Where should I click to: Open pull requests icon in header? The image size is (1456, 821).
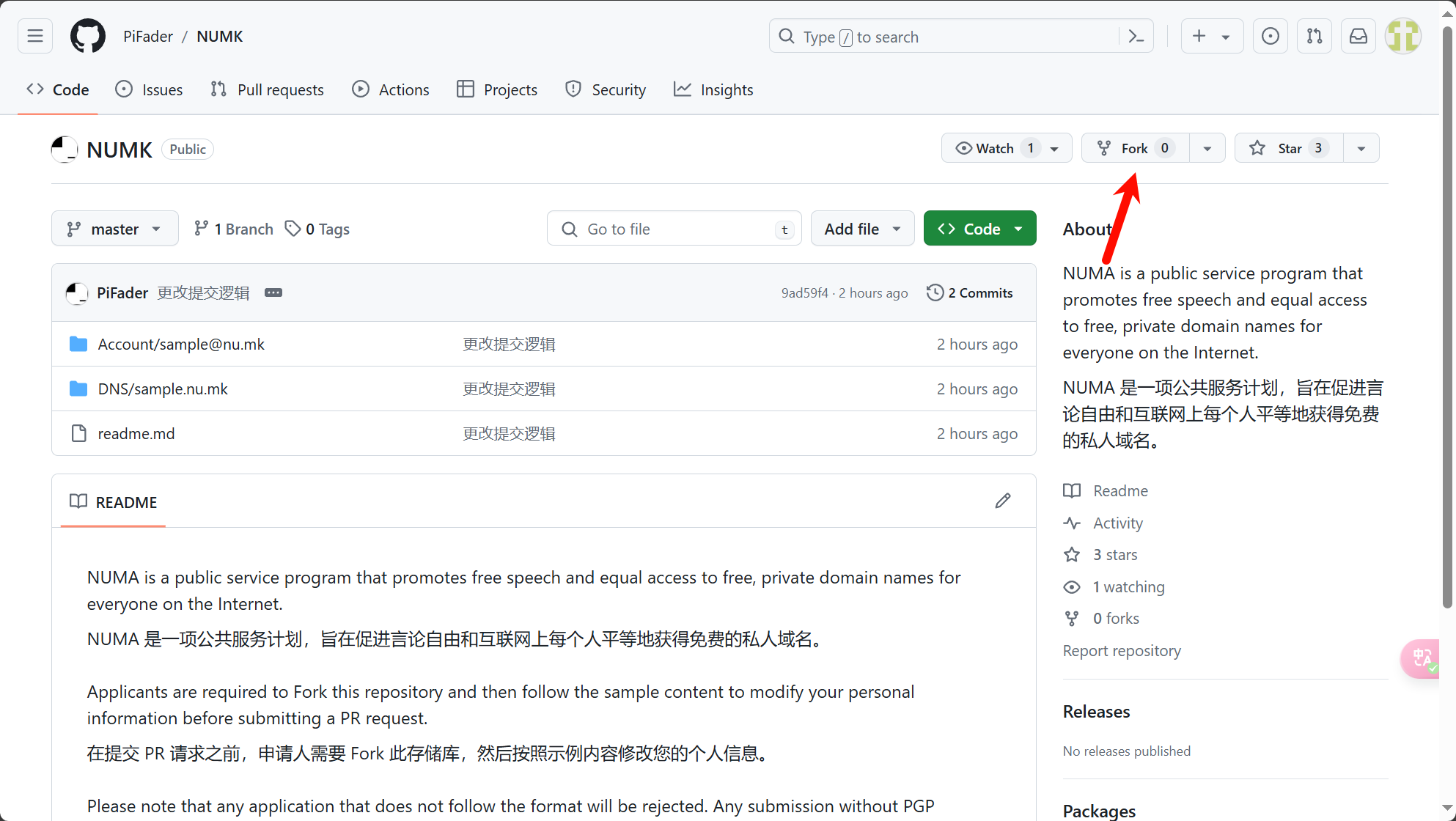click(1315, 36)
